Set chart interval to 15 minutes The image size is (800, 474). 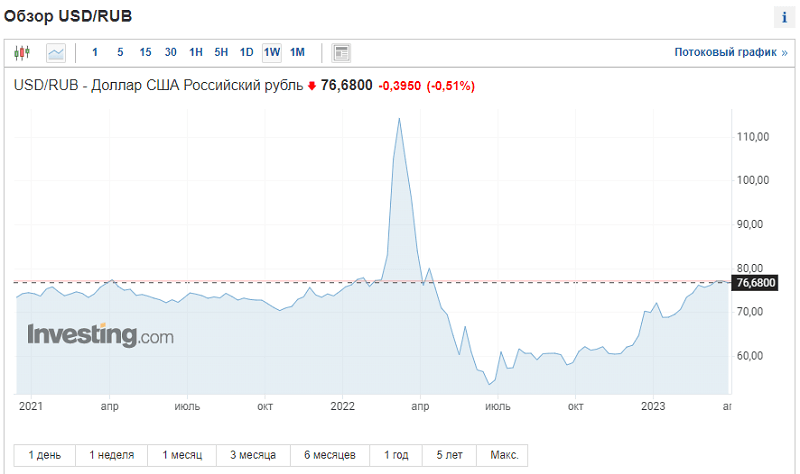click(145, 52)
